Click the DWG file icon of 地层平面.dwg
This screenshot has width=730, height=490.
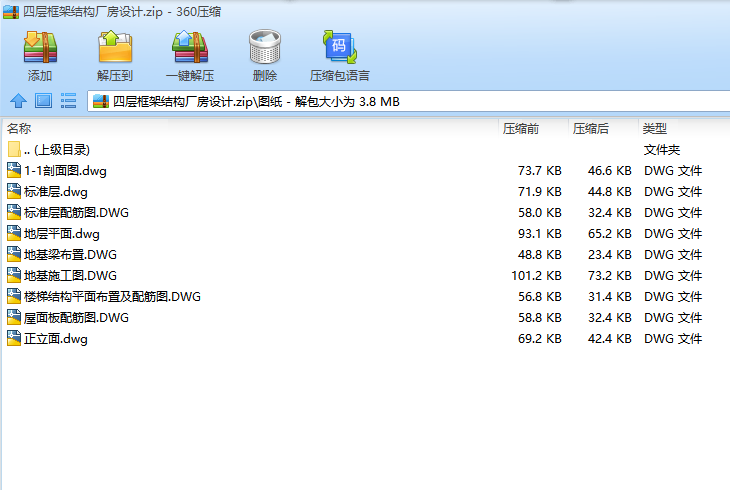(x=14, y=233)
